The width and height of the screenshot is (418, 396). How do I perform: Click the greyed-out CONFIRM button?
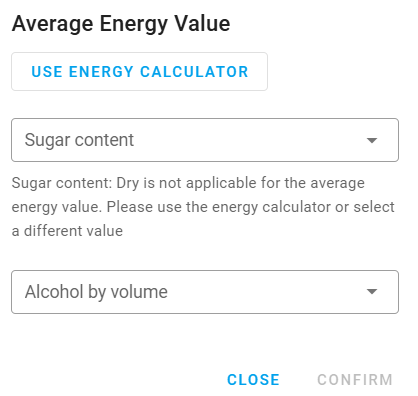pyautogui.click(x=355, y=380)
